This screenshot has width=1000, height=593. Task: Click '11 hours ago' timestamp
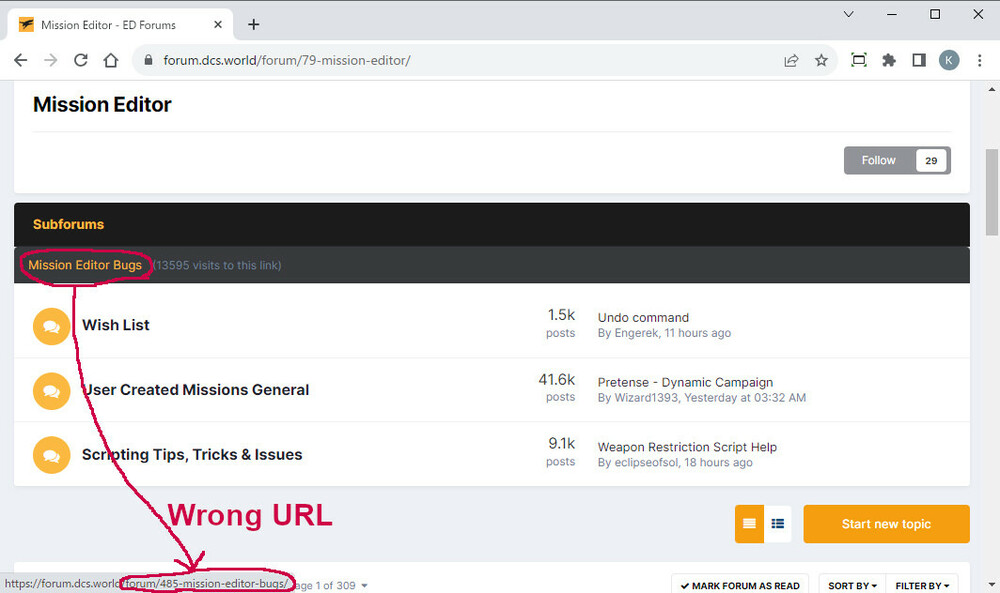click(698, 333)
